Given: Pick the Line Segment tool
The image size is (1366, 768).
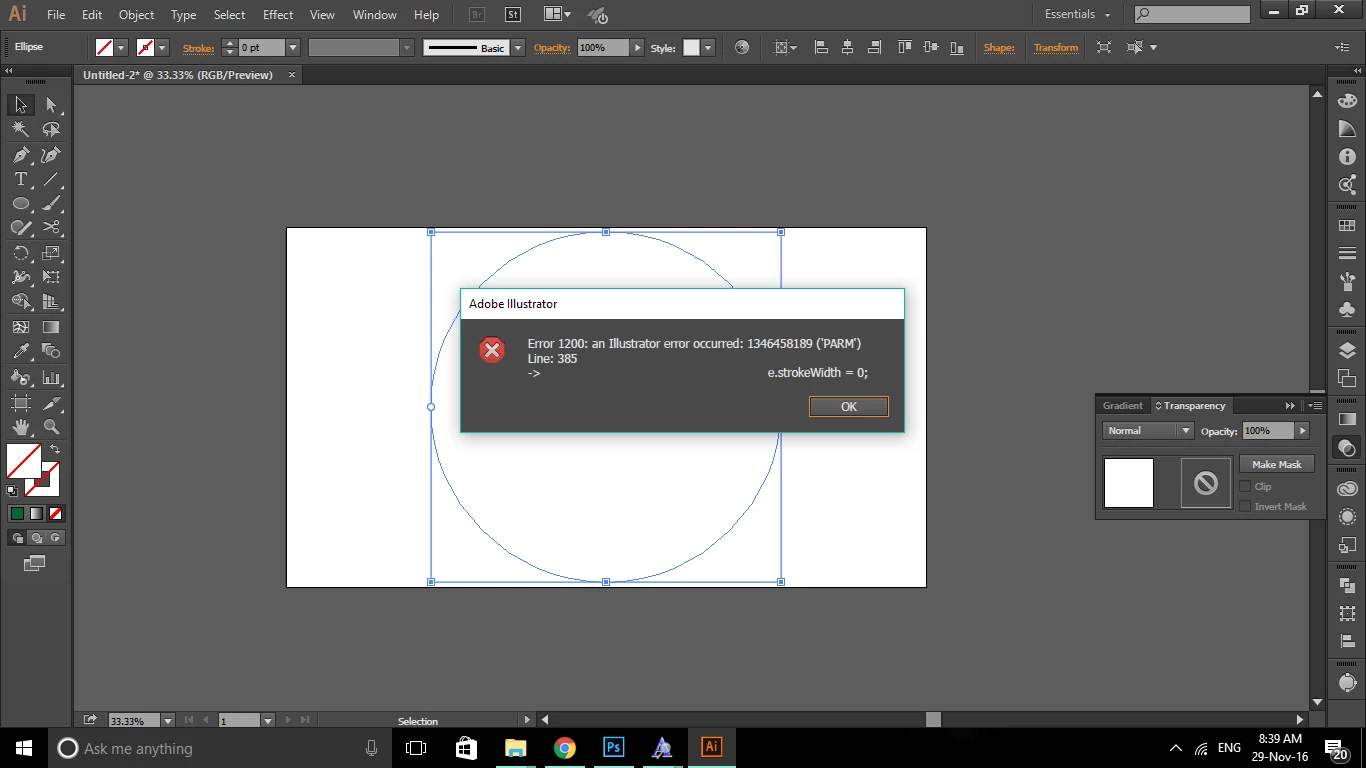Looking at the screenshot, I should tap(51, 179).
